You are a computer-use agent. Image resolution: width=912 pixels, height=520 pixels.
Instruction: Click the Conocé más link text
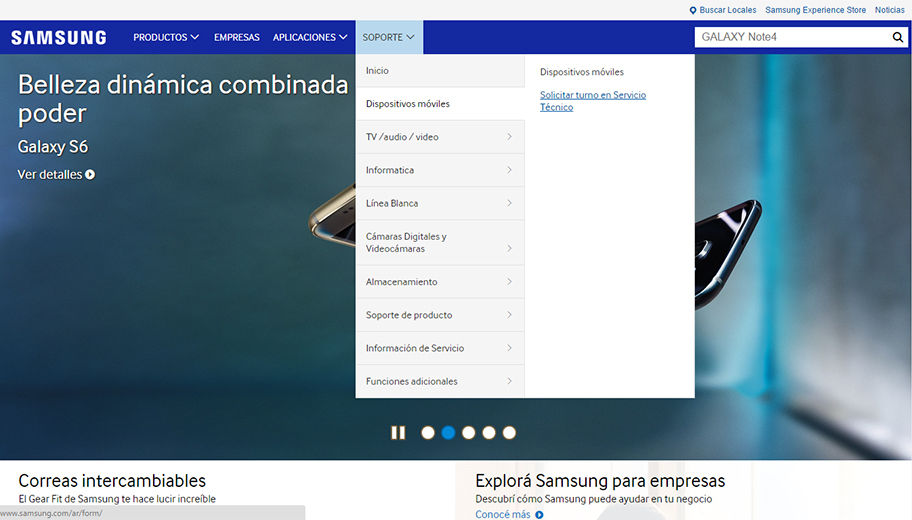(503, 515)
